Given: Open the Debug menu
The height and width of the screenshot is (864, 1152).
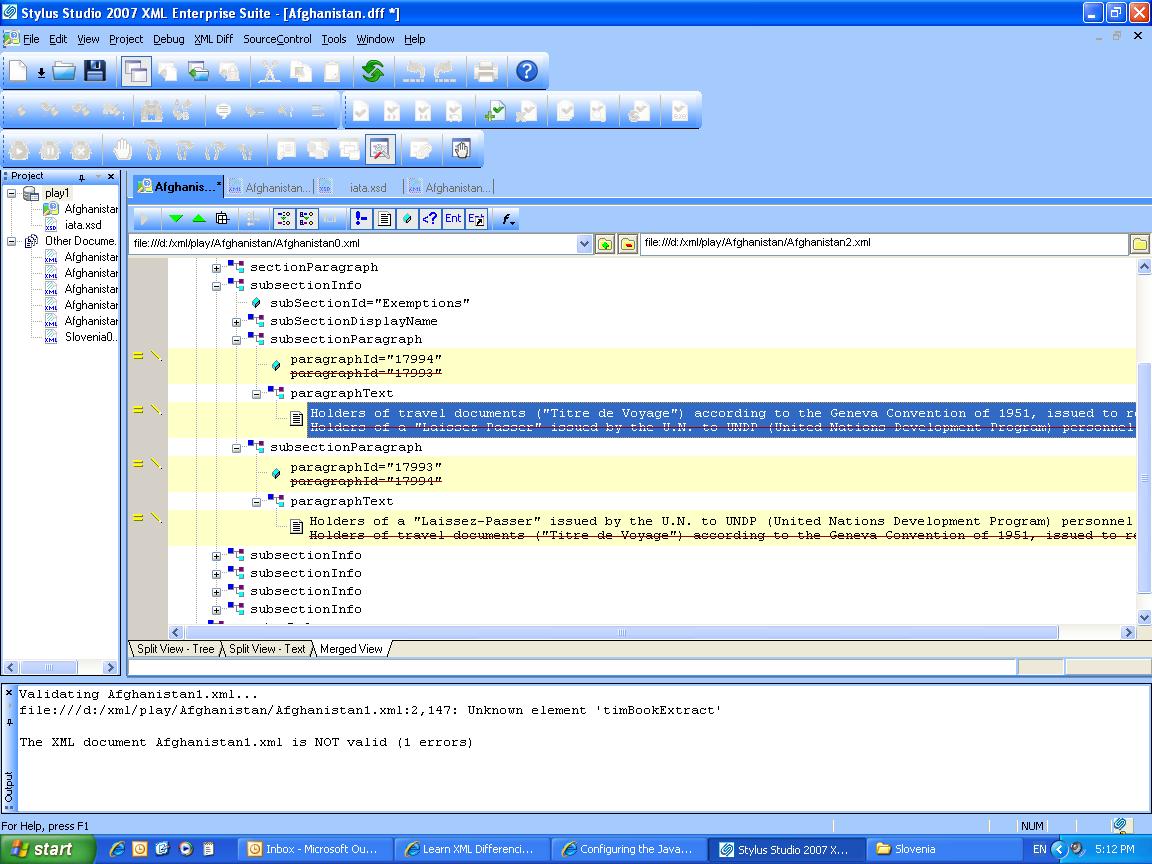Looking at the screenshot, I should coord(168,39).
